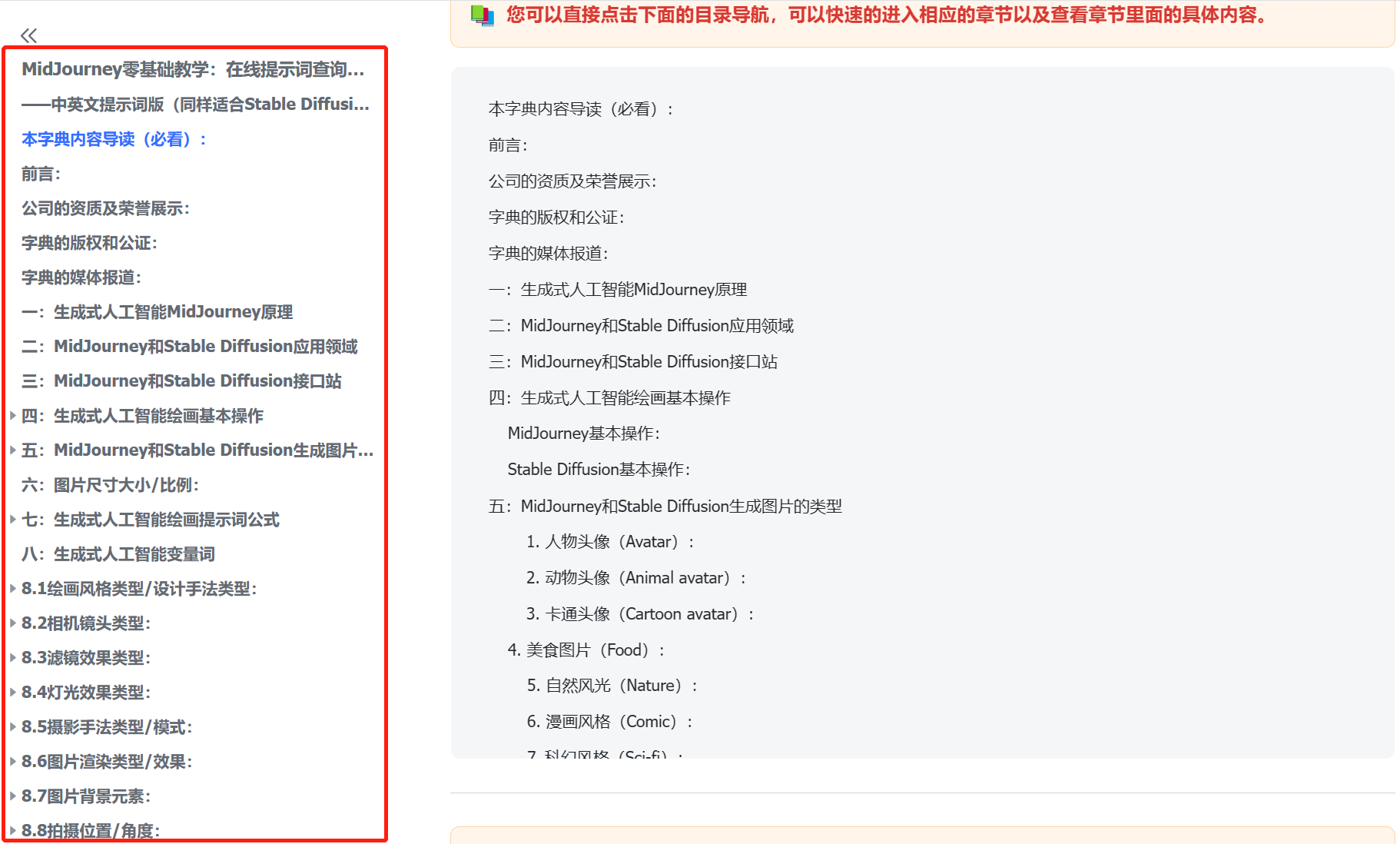1400x844 pixels.
Task: Go to 1. 人物头像（Avatar）
Action: (611, 542)
